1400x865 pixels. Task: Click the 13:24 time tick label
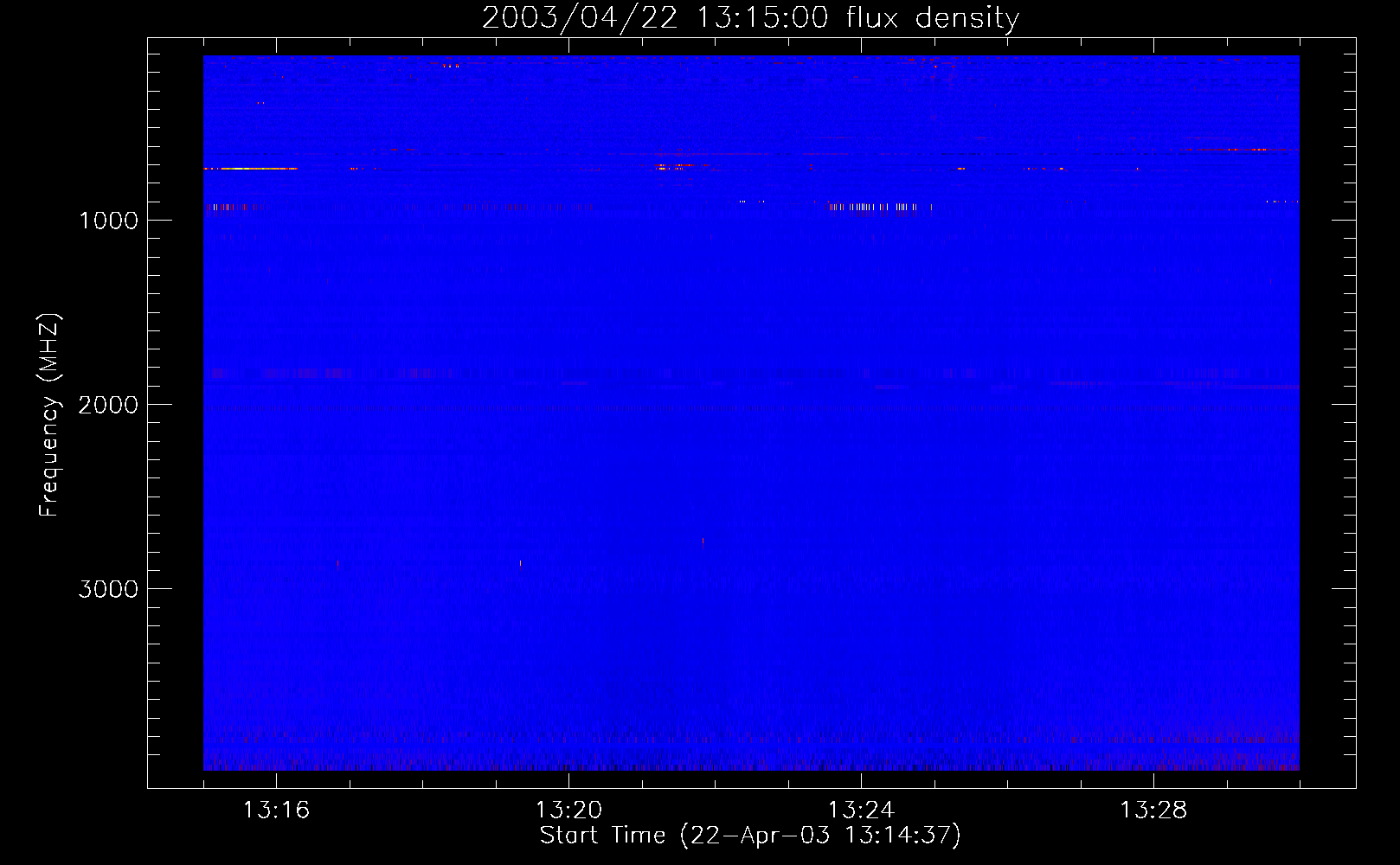coord(861,811)
